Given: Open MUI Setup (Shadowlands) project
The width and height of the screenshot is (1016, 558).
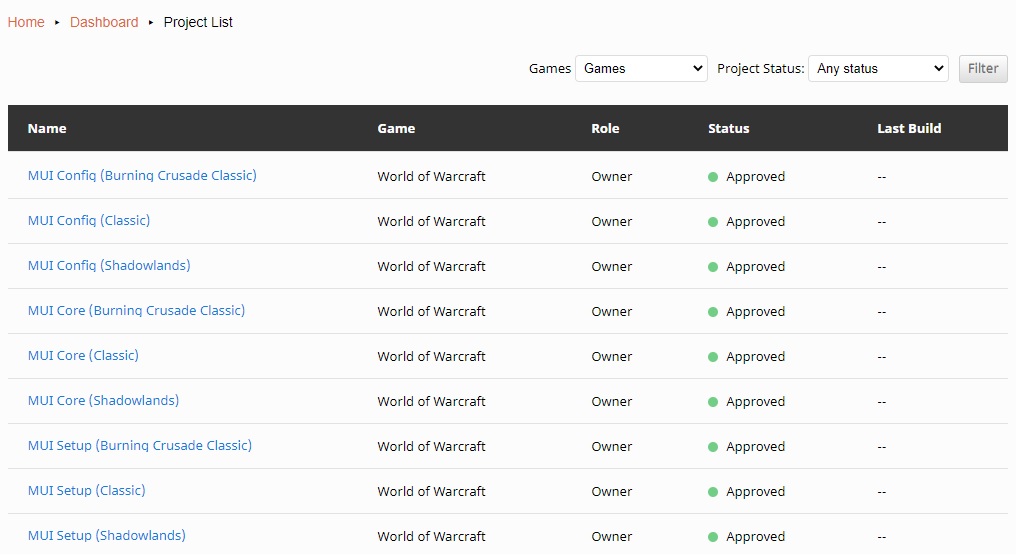Looking at the screenshot, I should [106, 536].
